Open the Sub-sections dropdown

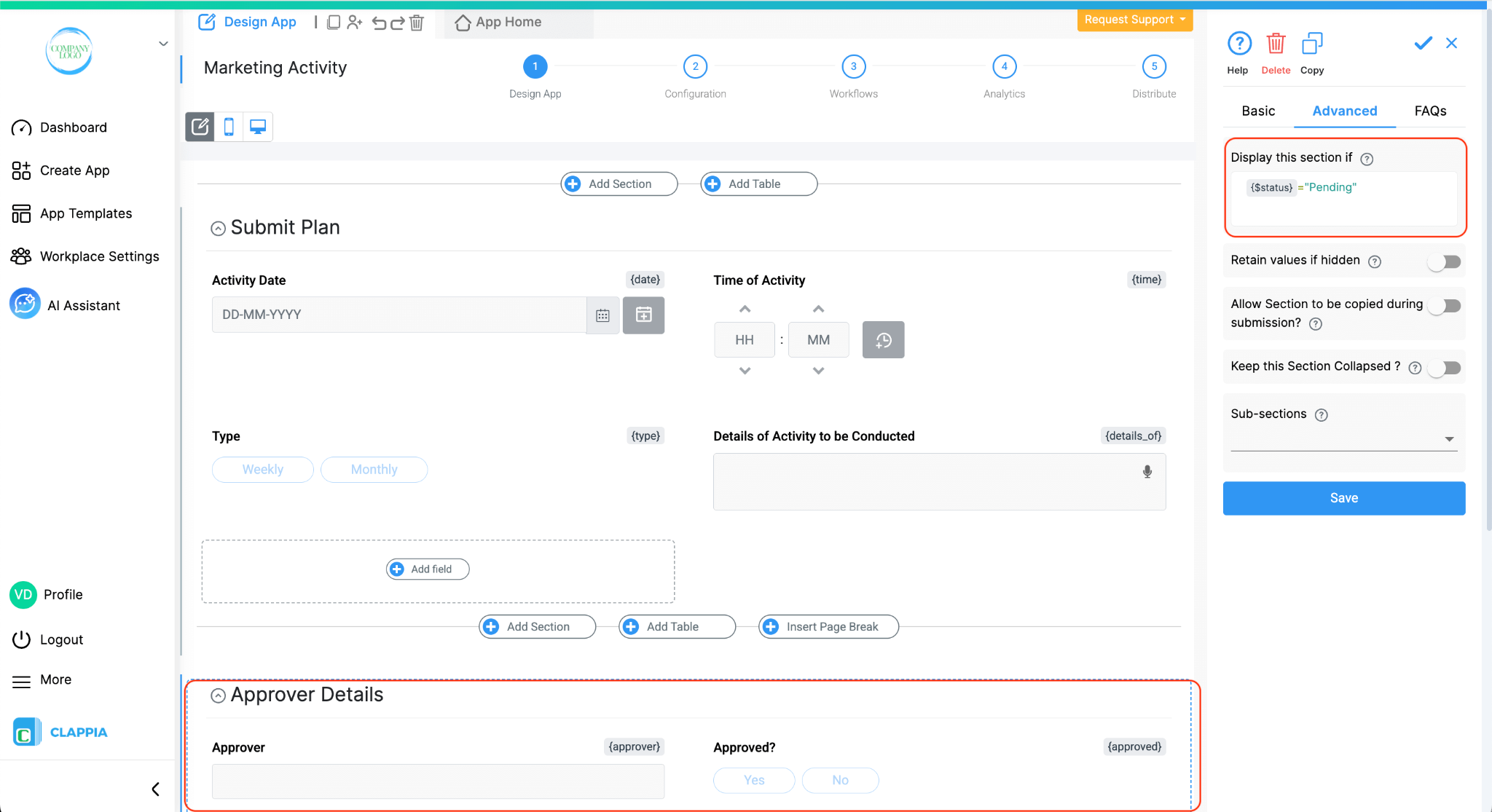coord(1448,439)
